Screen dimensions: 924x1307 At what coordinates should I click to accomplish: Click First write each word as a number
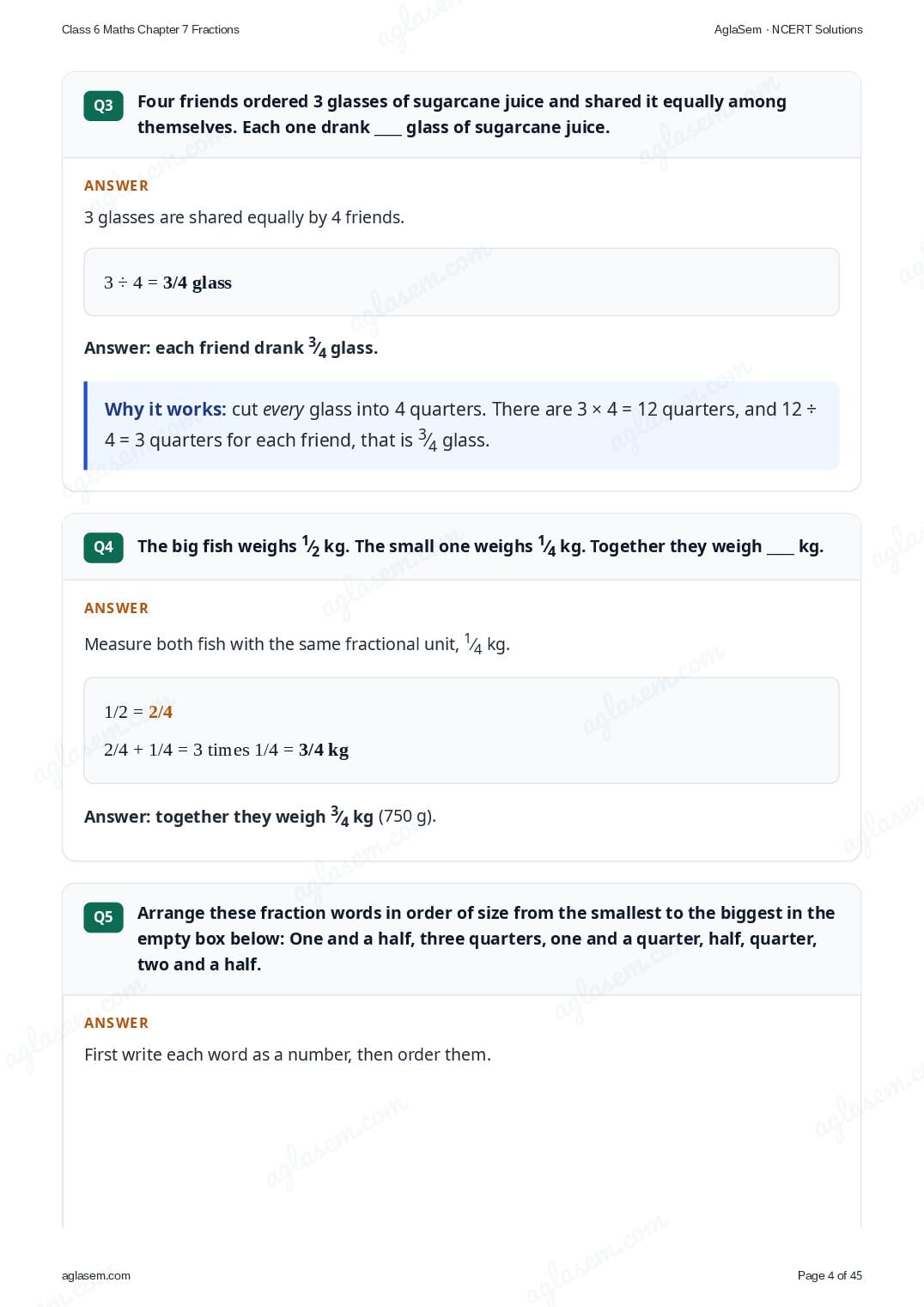point(288,1055)
